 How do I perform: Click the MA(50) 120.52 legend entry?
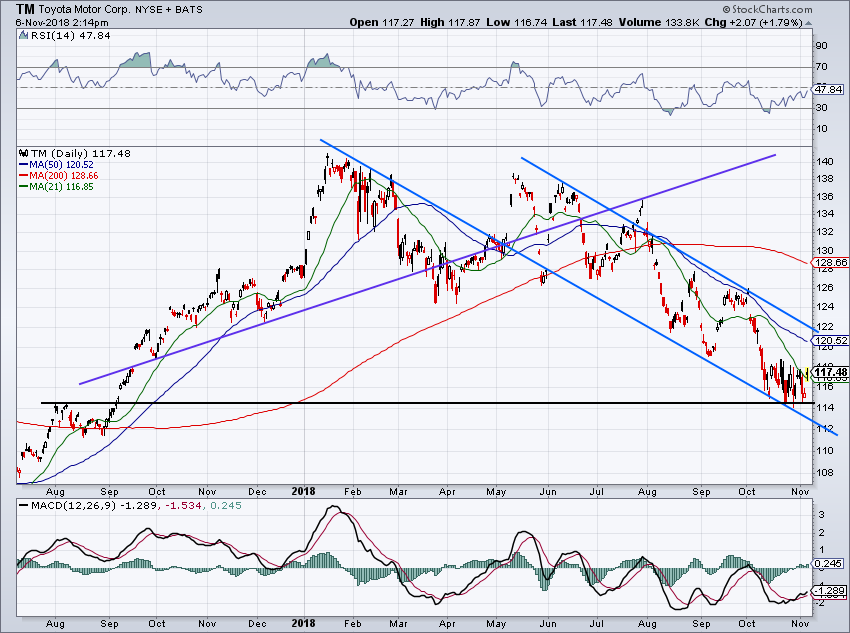[56, 165]
